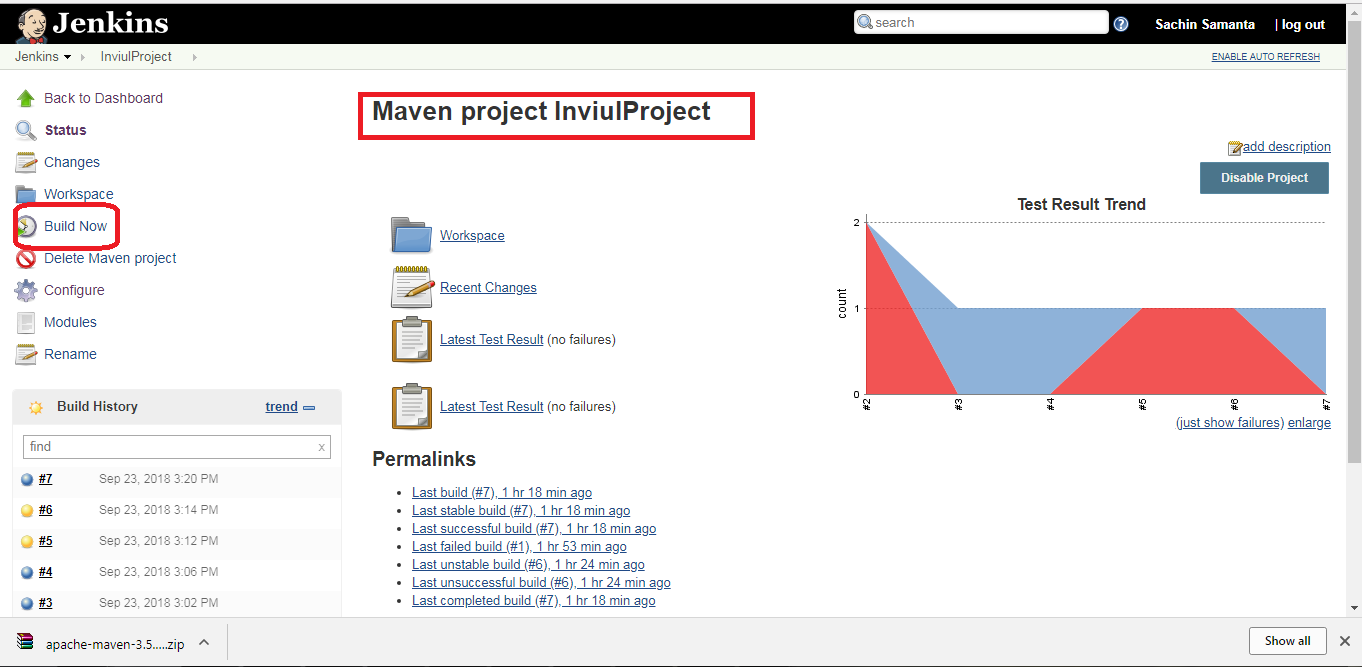Click the yellow status ball for build #5
The image size is (1362, 667).
[x=27, y=542]
